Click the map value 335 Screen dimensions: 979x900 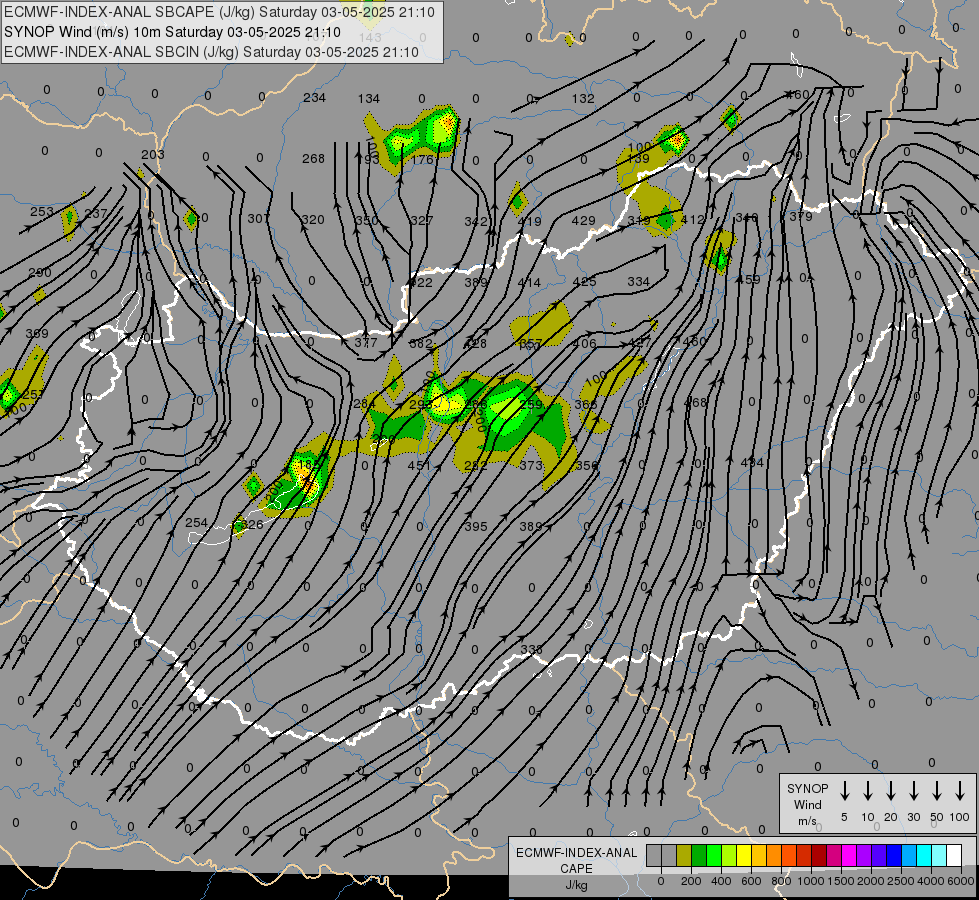[531, 650]
